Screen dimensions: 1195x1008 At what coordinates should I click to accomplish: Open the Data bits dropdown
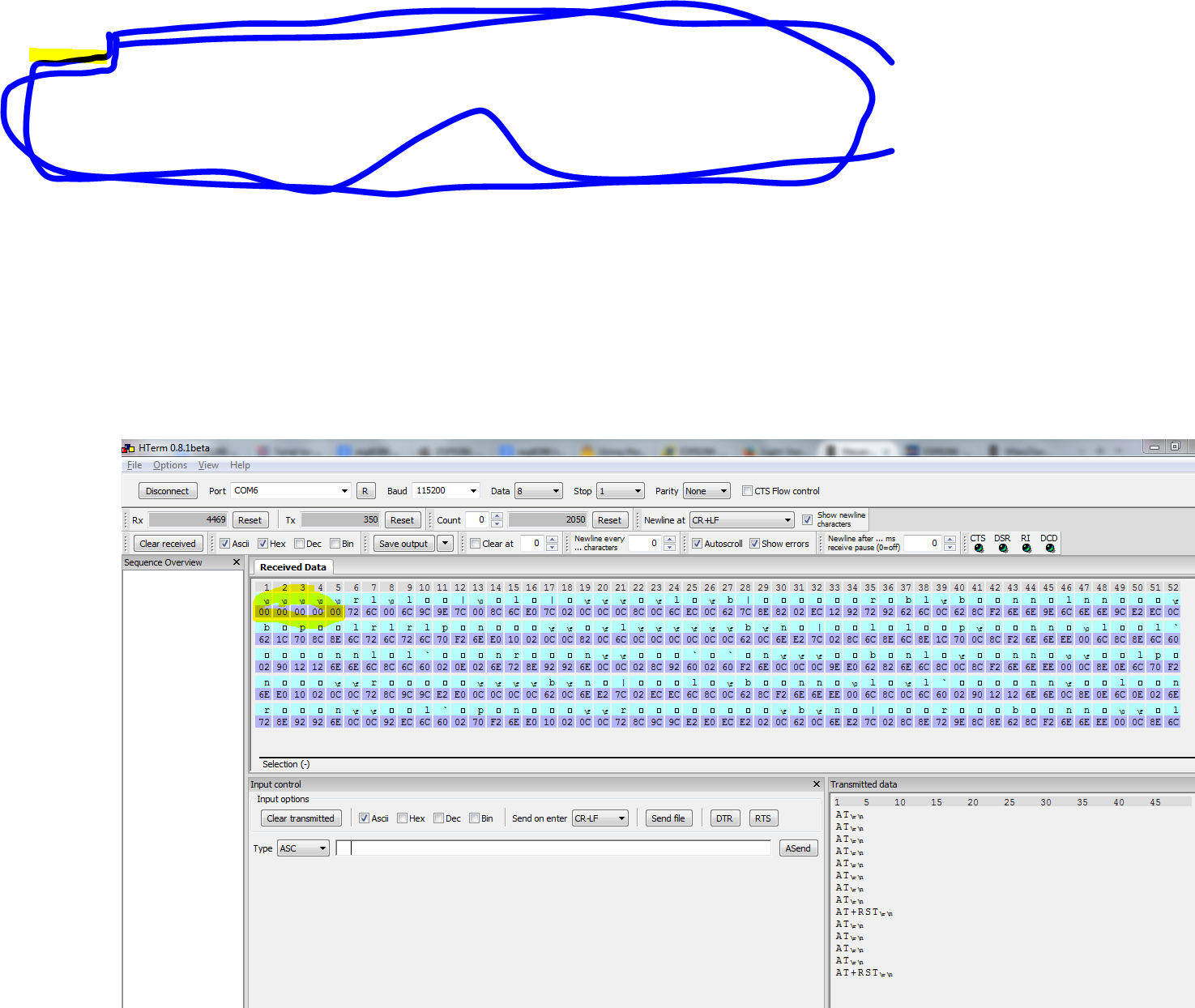point(539,491)
